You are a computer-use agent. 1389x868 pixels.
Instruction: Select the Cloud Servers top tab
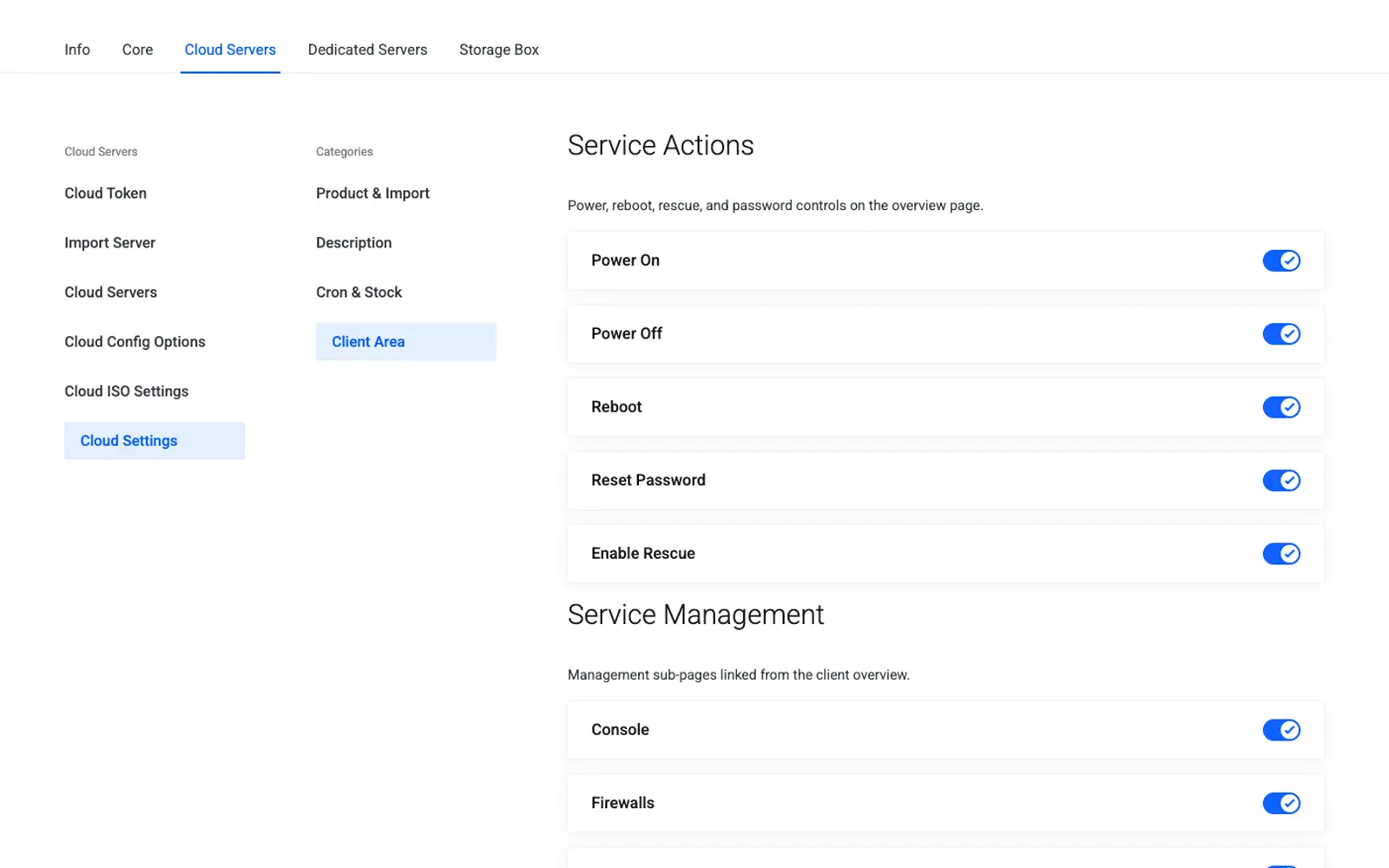coord(230,49)
